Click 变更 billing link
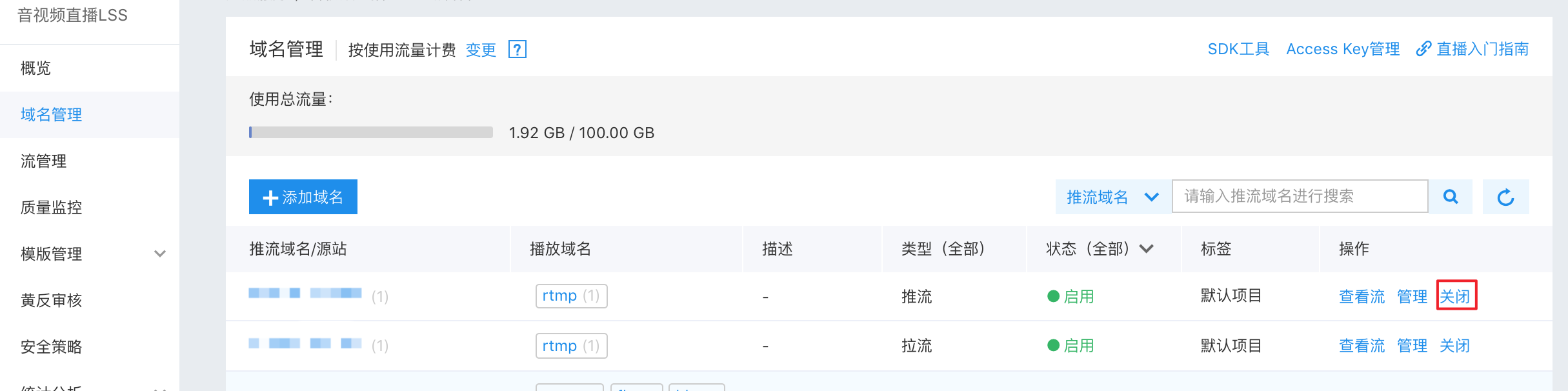Viewport: 1568px width, 391px height. tap(481, 50)
